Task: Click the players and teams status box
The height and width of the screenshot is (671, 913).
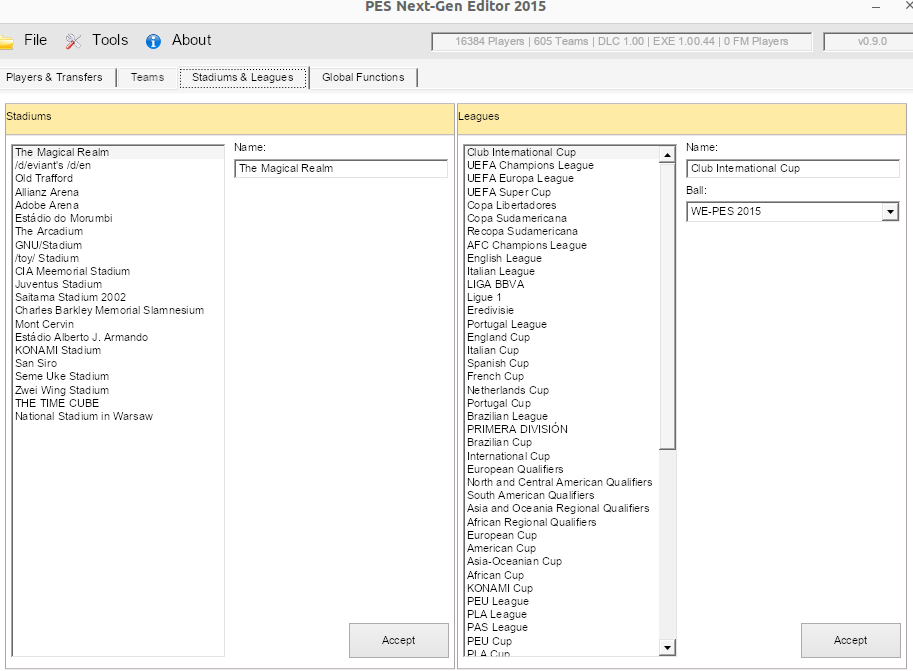Action: [x=621, y=41]
